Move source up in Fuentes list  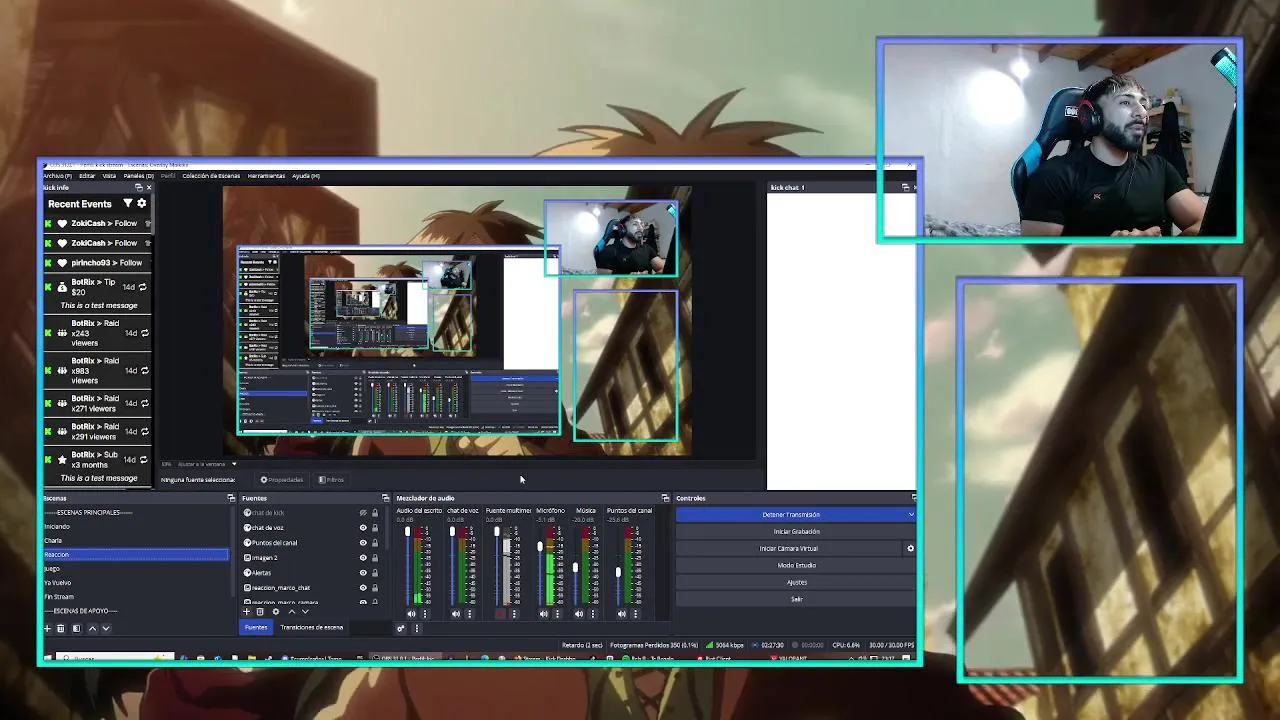(292, 612)
